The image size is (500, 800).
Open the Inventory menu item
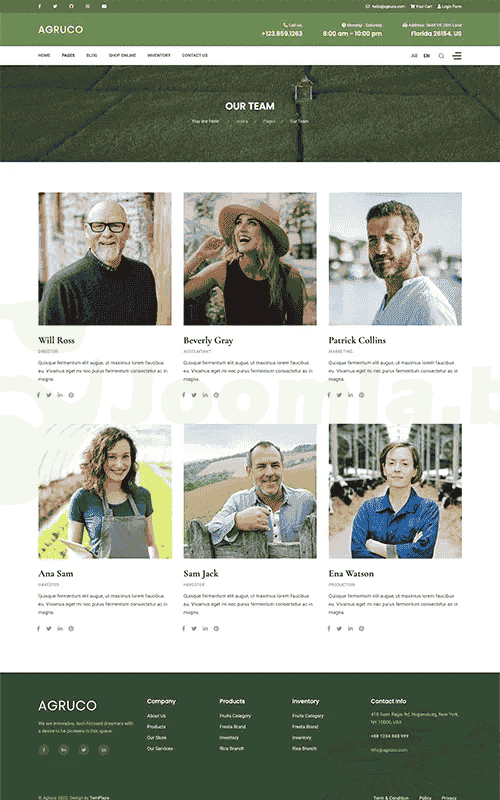click(159, 55)
